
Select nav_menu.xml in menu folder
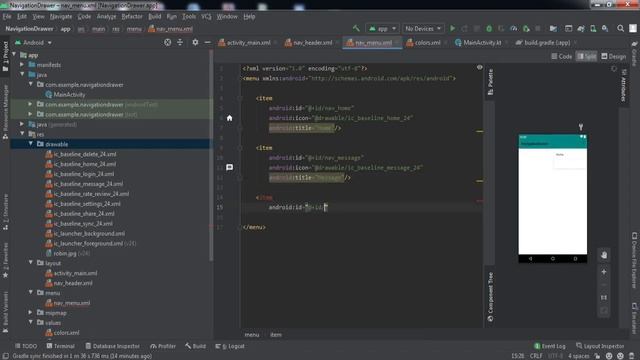pos(72,303)
